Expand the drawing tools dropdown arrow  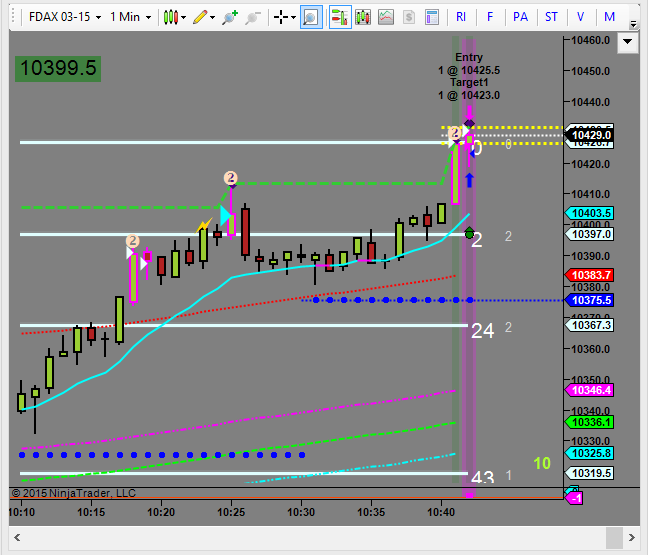[x=212, y=17]
